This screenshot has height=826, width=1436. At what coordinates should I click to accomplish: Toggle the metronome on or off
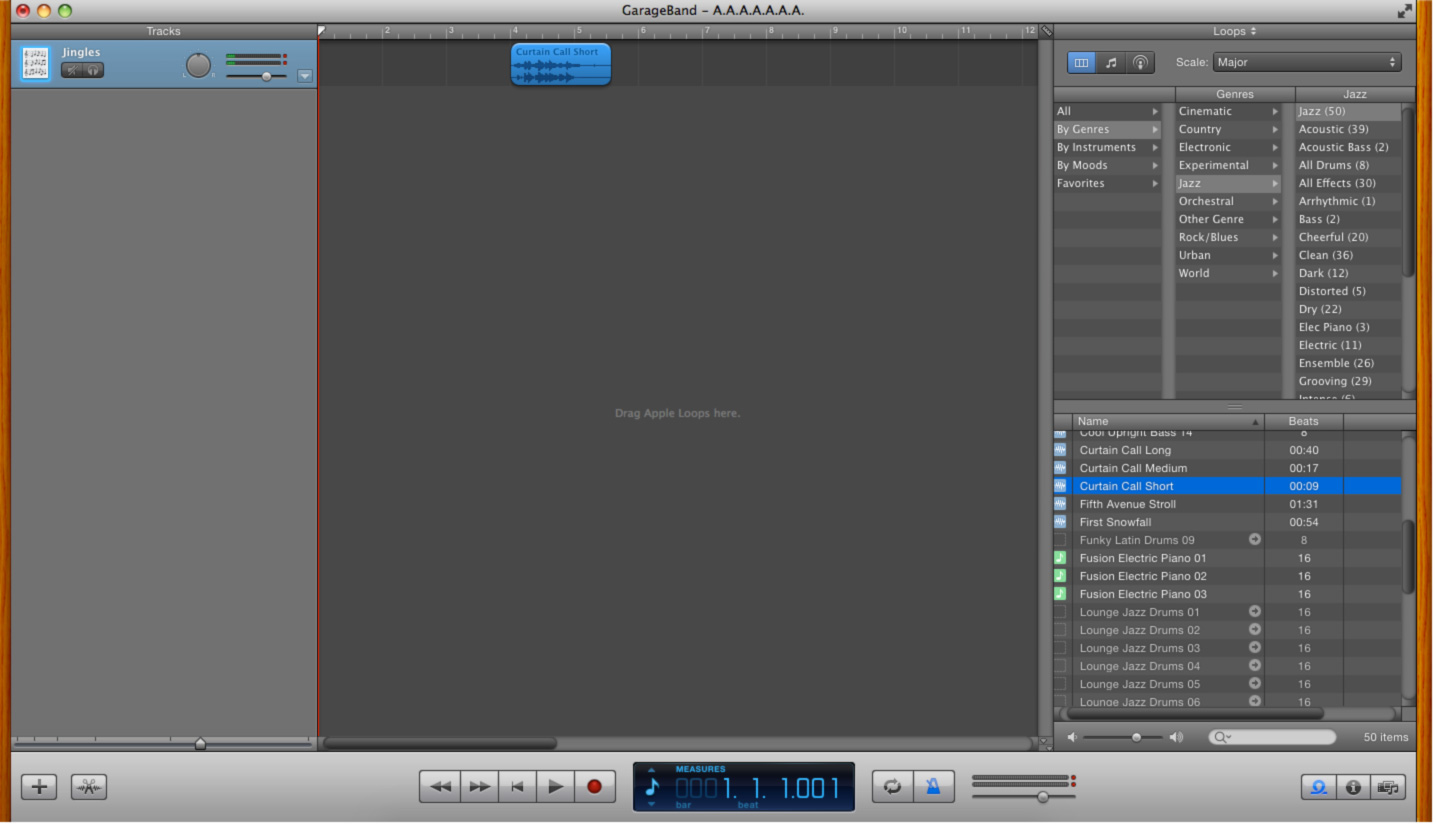tap(933, 787)
